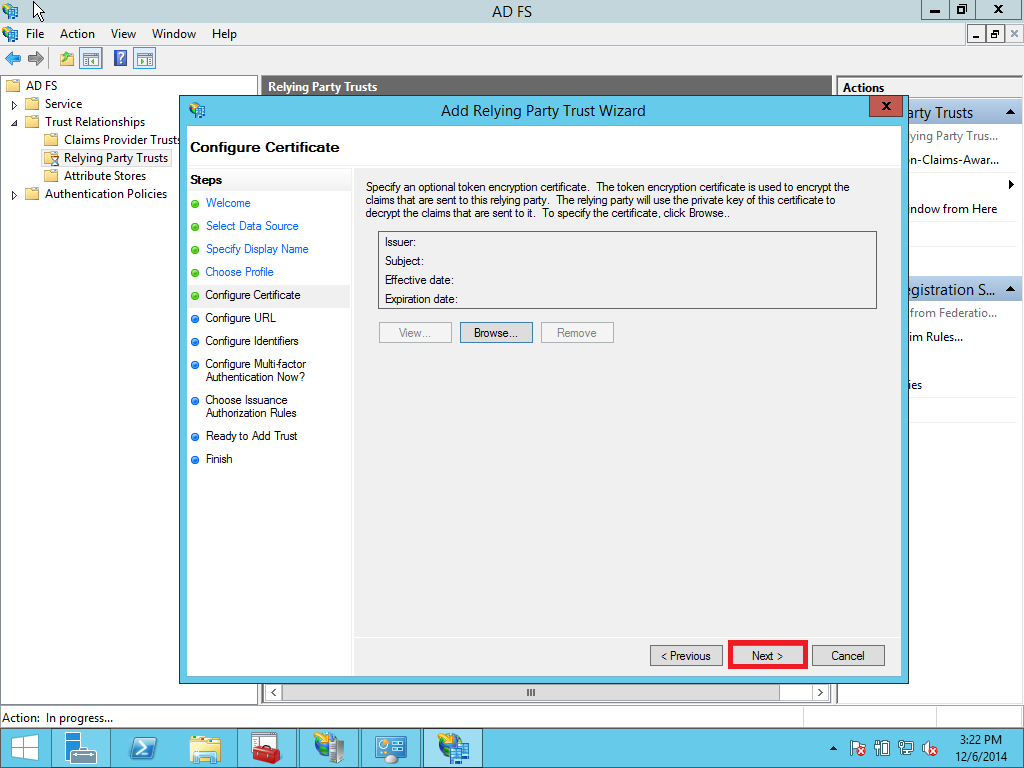Open the View menu
Image resolution: width=1024 pixels, height=768 pixels.
pos(123,33)
